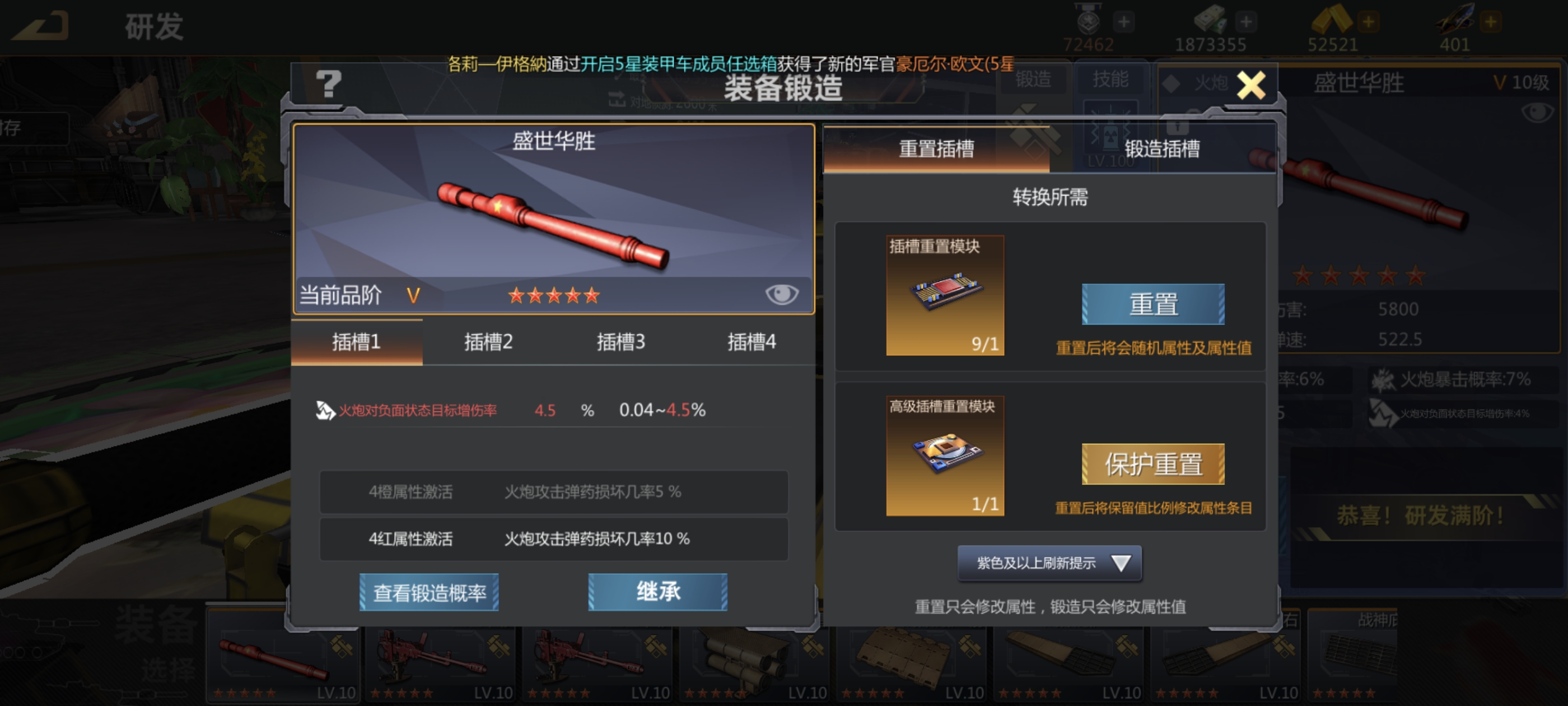Click the 继承 button
The height and width of the screenshot is (706, 1568).
[657, 592]
